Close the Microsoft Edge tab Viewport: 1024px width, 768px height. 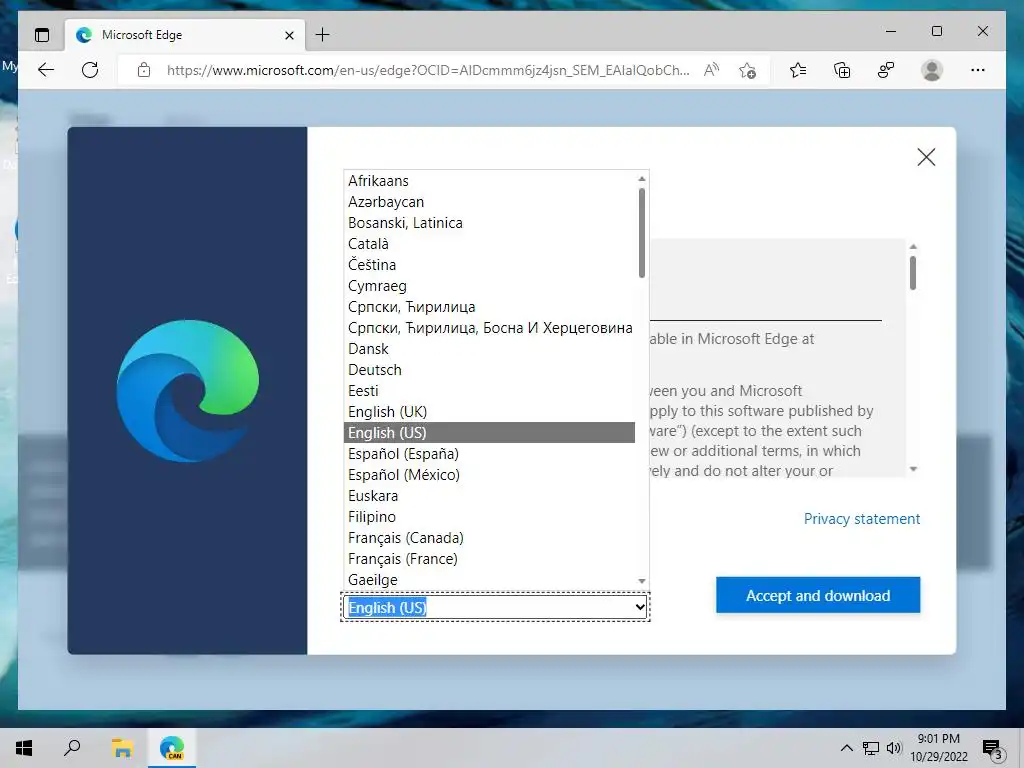click(x=289, y=35)
